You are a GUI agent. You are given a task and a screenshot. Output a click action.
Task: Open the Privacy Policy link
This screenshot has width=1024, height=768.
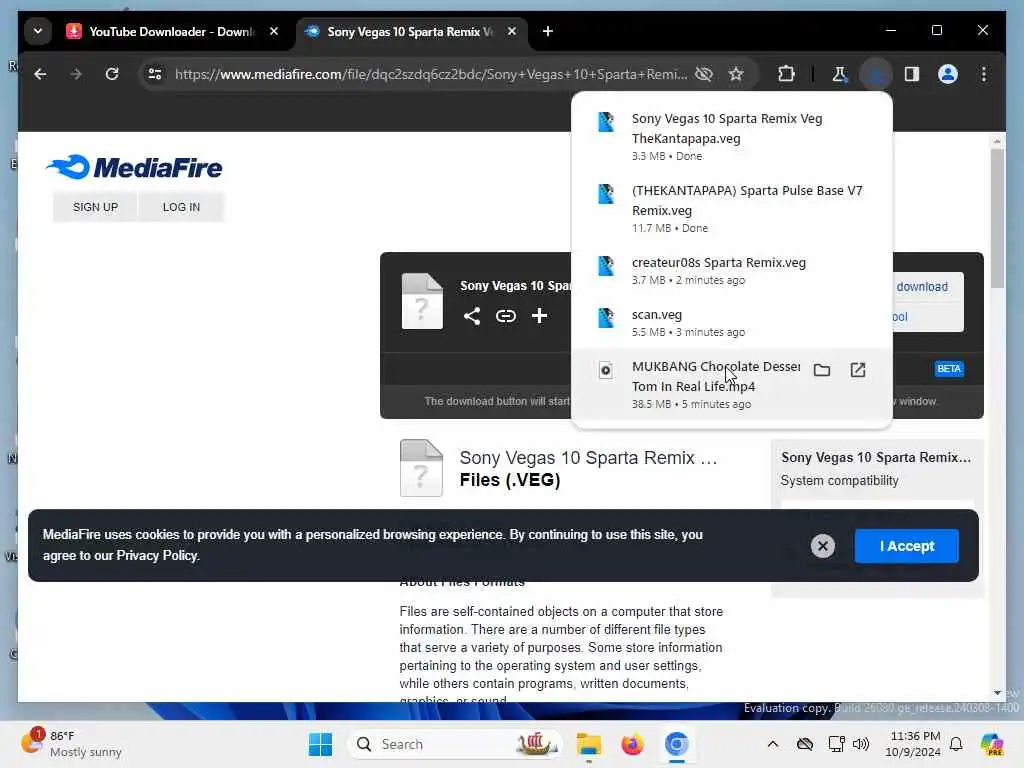click(x=157, y=556)
